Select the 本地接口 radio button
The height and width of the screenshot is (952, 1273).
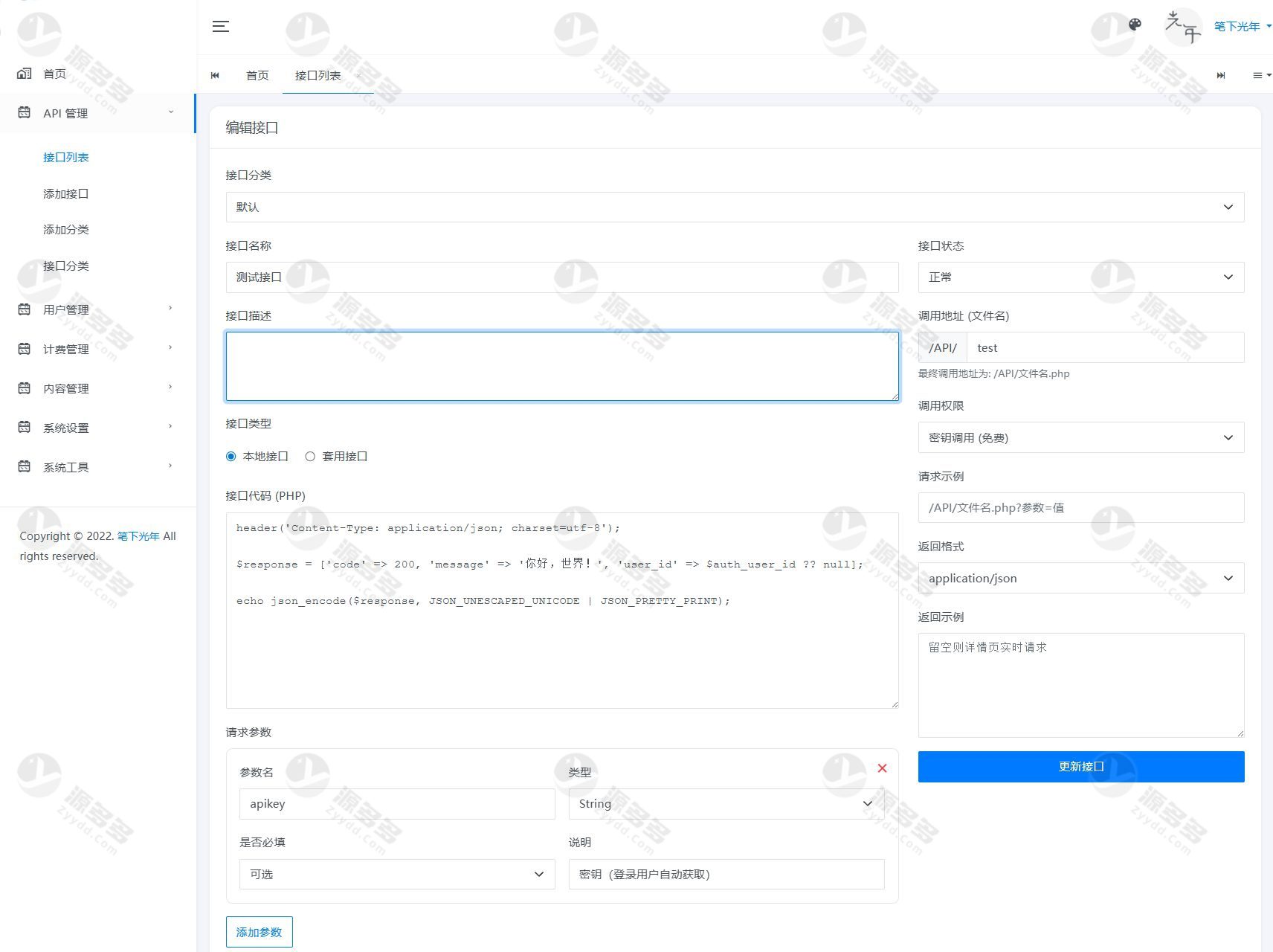tap(231, 457)
